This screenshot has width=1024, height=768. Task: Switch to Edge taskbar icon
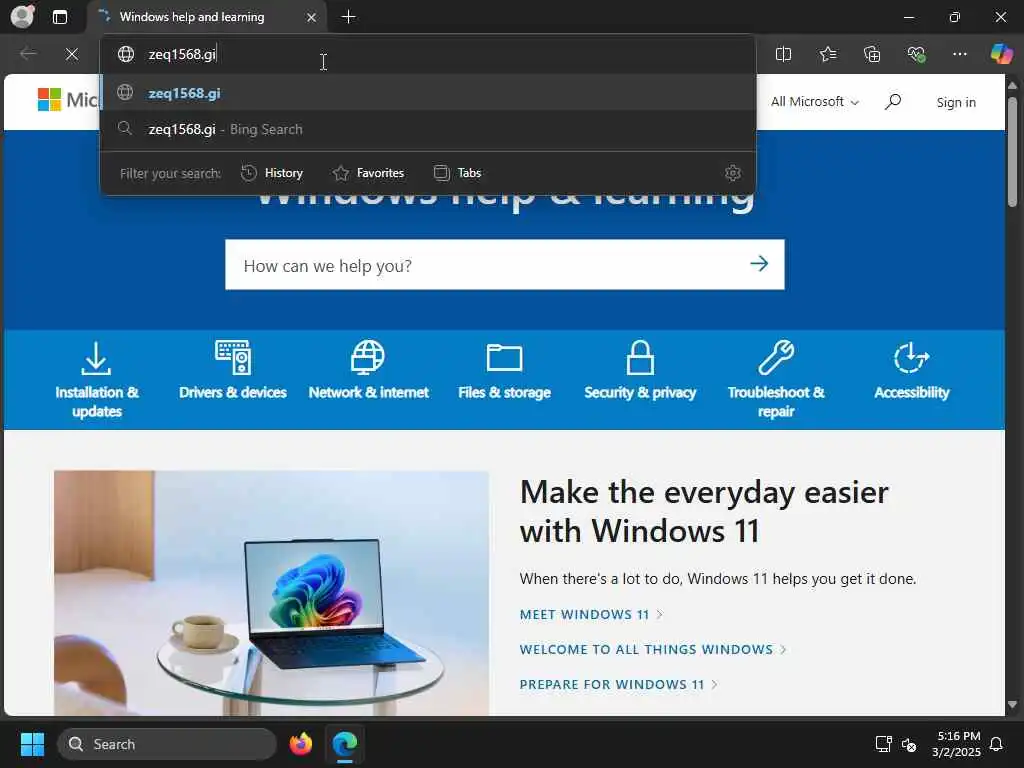pos(344,744)
